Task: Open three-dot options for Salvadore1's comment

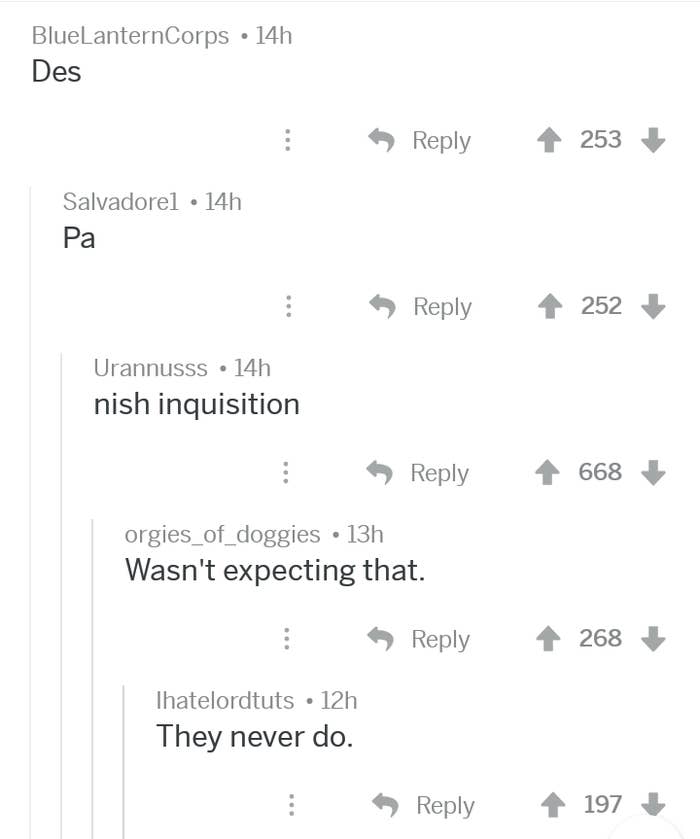Action: pyautogui.click(x=288, y=307)
